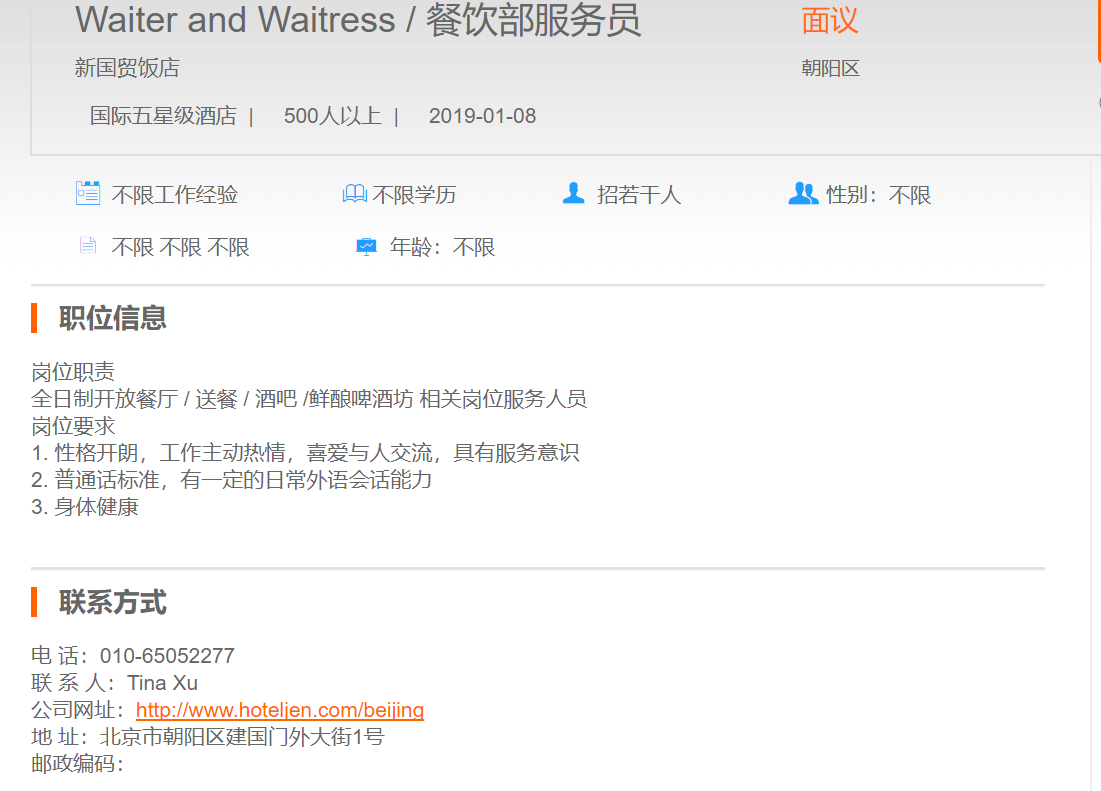Click the 联系方式 section heading
The height and width of the screenshot is (791, 1101).
[112, 602]
